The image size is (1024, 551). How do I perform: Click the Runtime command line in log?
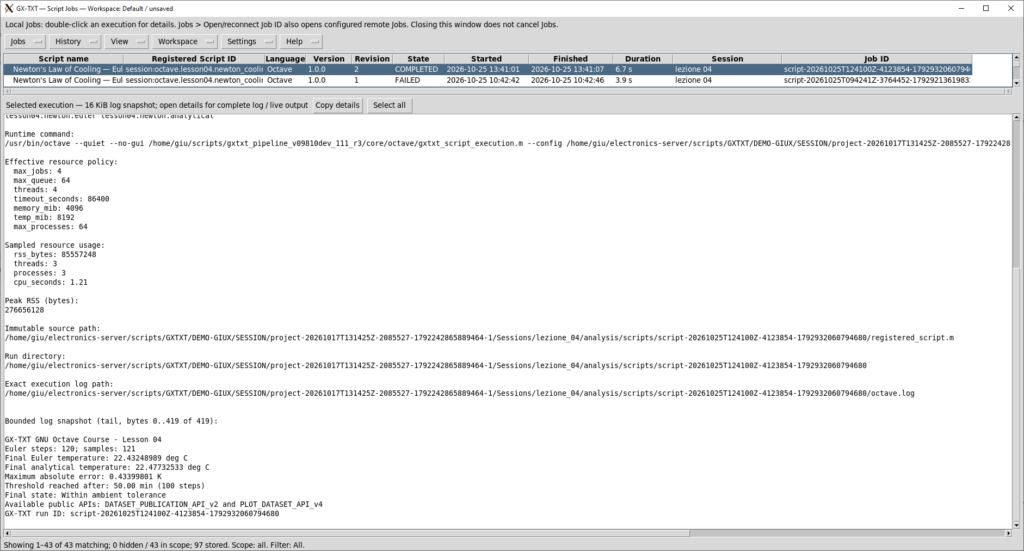507,143
